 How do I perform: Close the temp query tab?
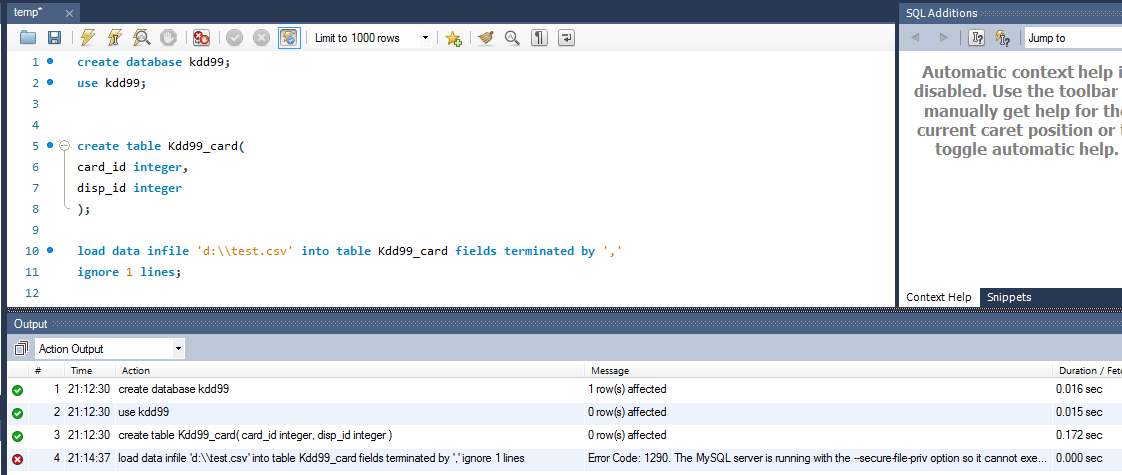point(69,13)
